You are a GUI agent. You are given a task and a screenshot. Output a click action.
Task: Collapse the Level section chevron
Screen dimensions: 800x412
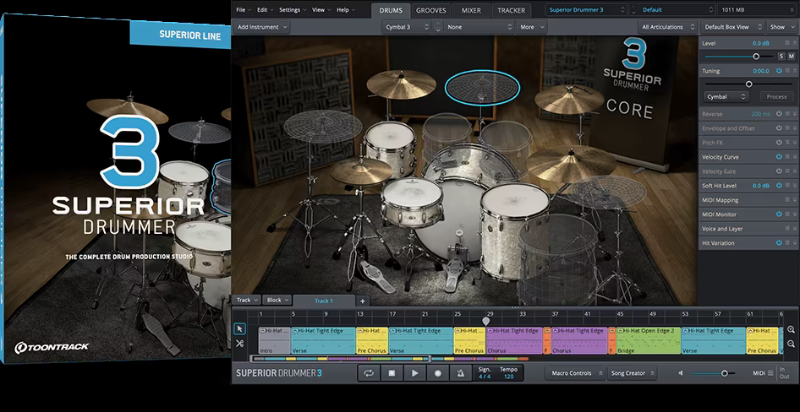(x=795, y=43)
